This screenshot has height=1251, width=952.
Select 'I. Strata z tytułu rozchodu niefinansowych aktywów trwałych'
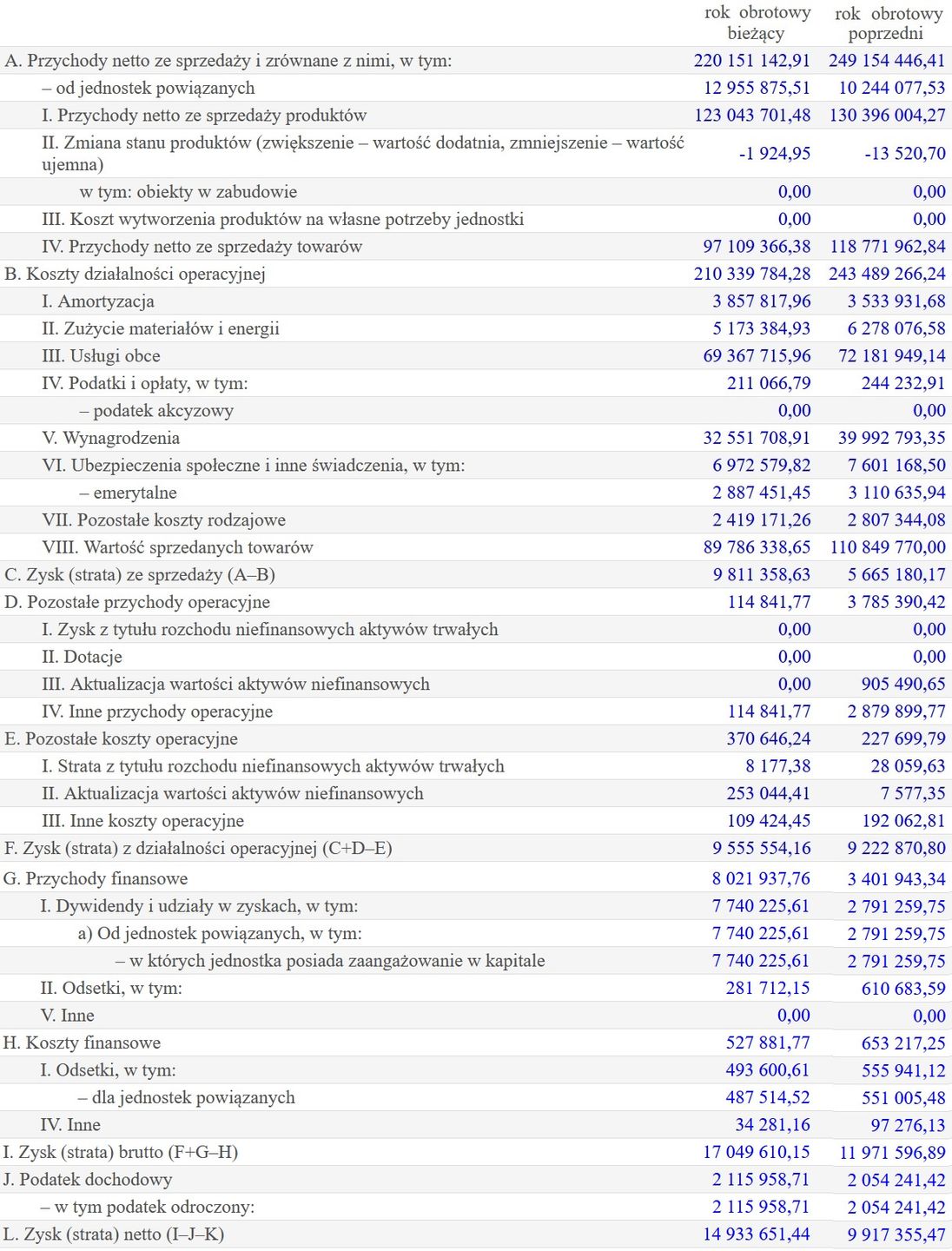point(273,766)
